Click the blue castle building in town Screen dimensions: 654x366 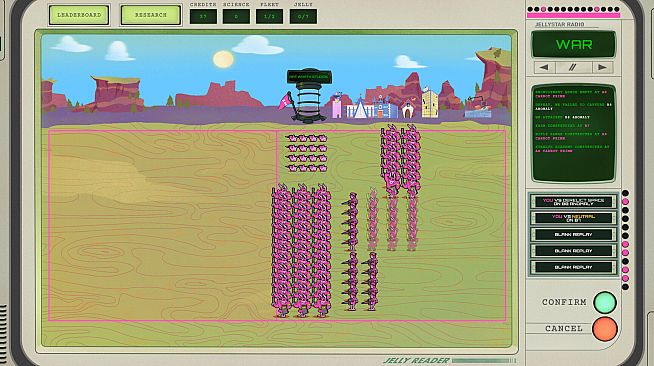click(384, 108)
